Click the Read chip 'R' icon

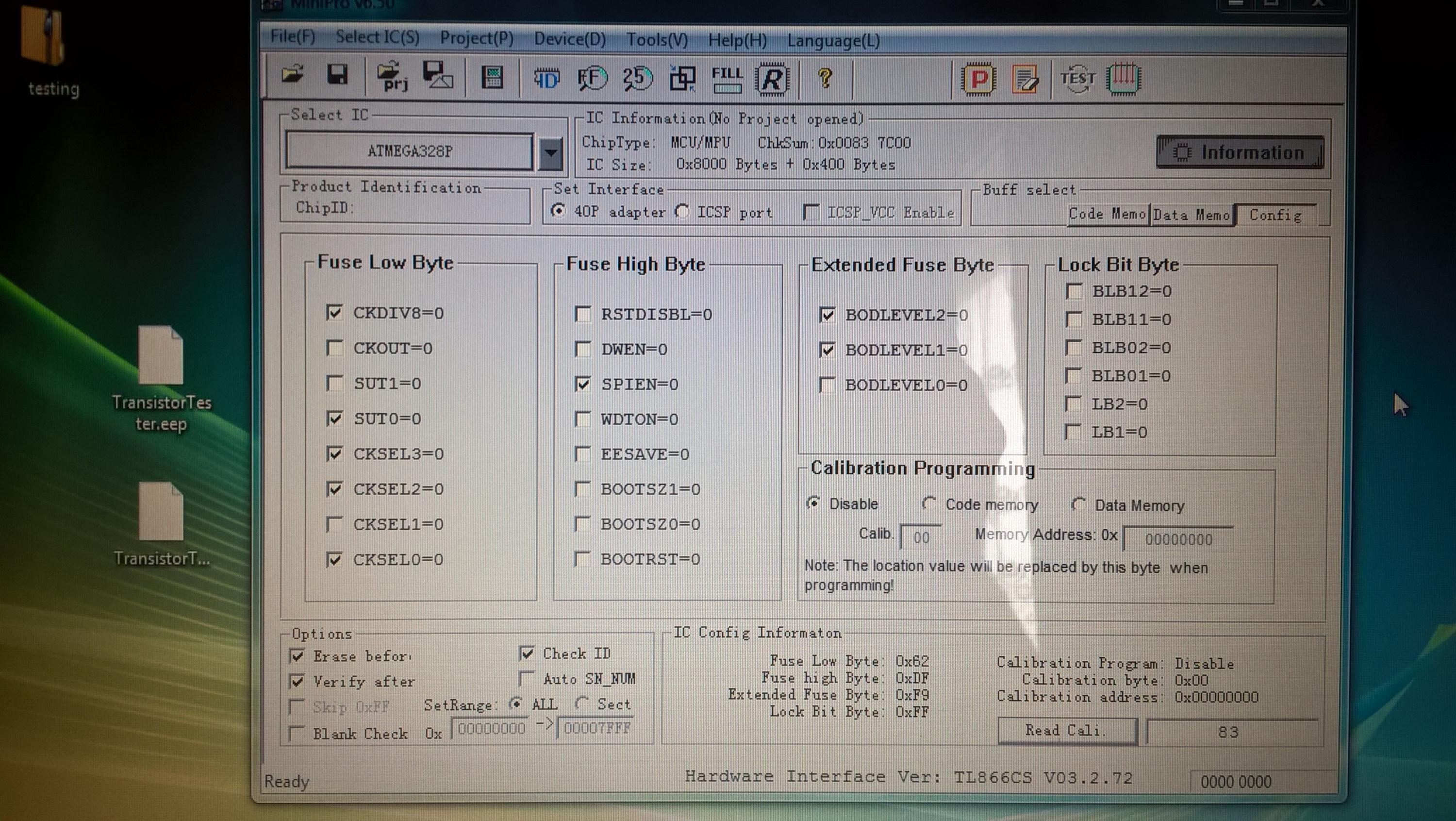pos(772,79)
